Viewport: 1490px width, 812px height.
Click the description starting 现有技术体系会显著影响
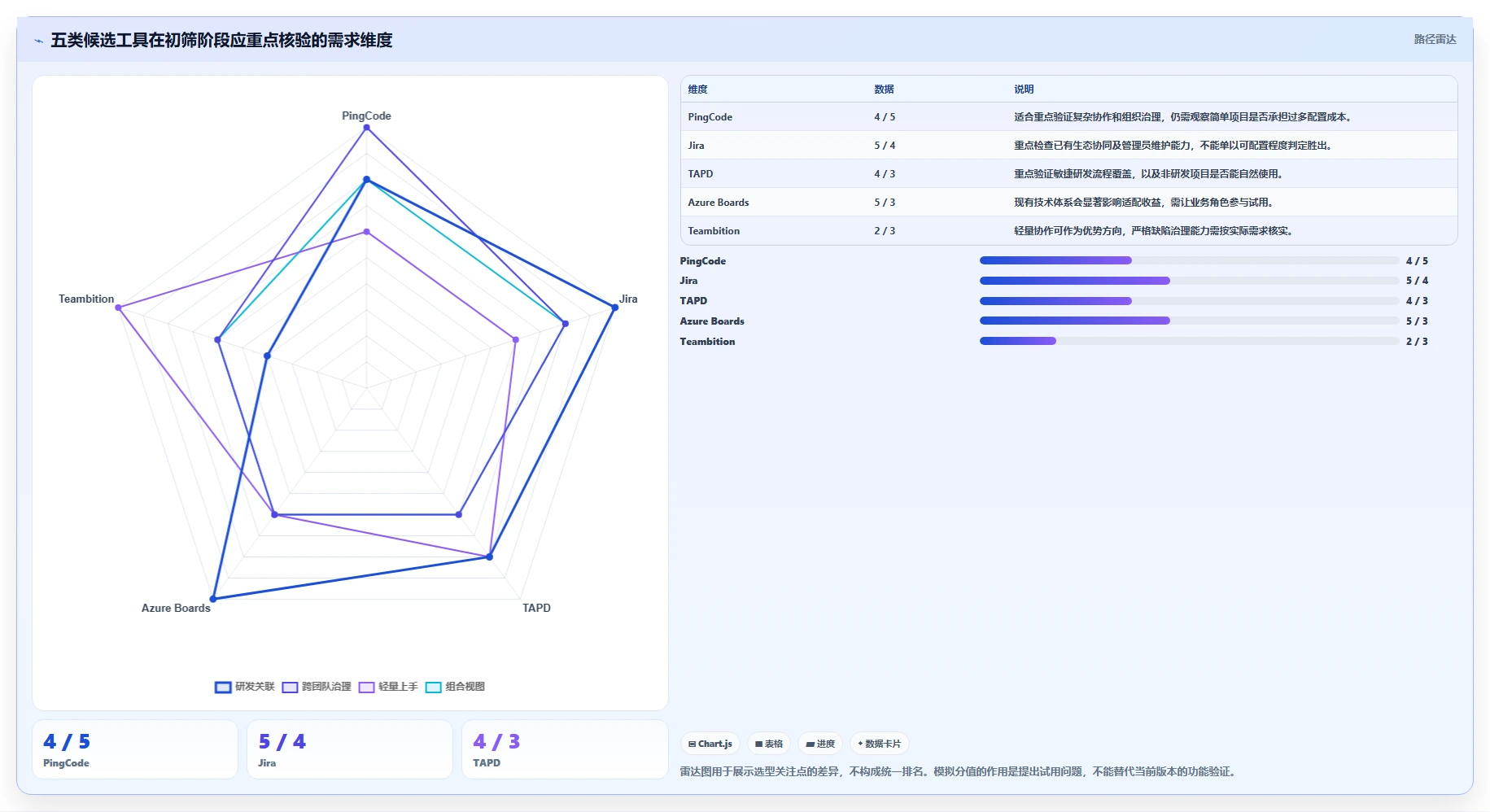coord(1145,203)
